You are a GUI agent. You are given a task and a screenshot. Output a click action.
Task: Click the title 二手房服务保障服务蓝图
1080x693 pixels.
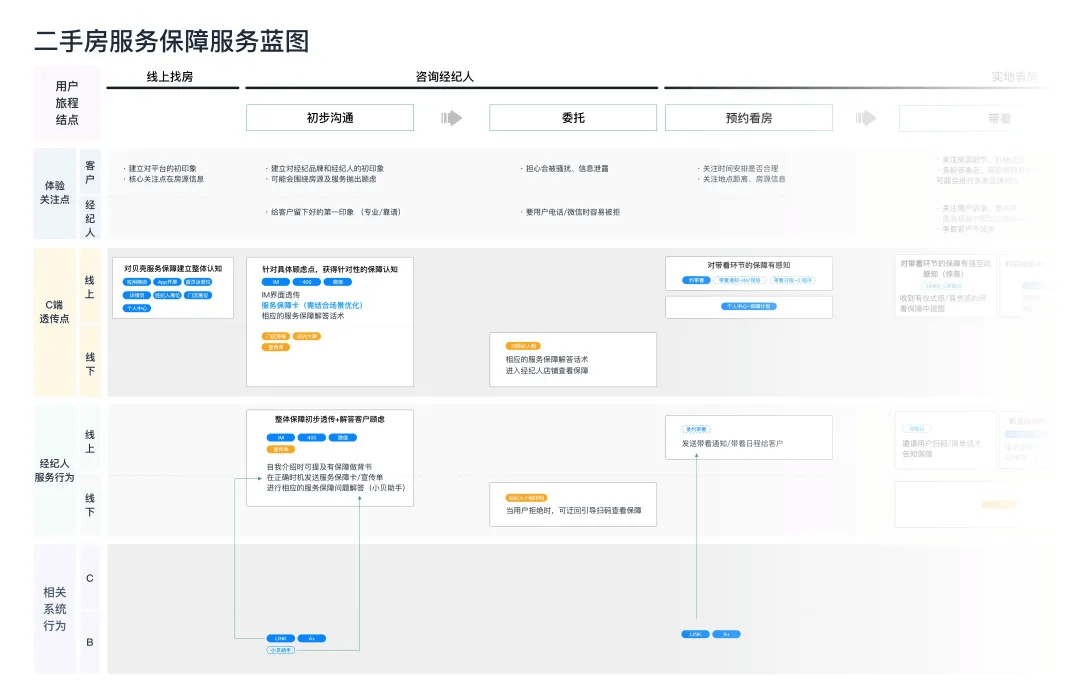pos(172,41)
